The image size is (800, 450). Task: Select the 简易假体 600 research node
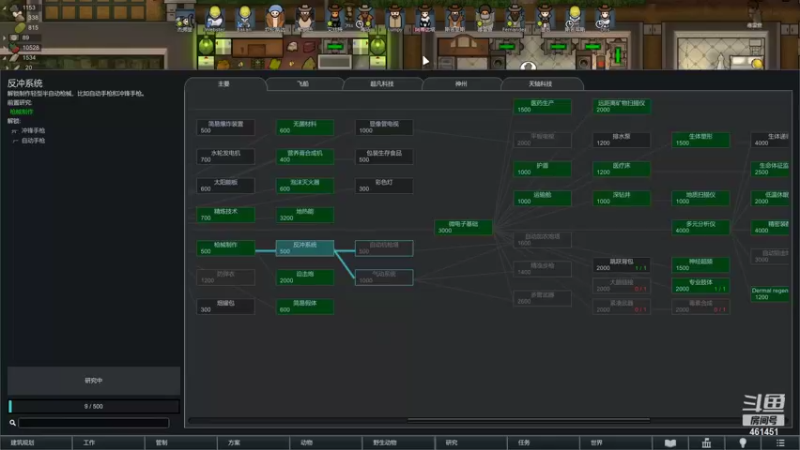305,306
